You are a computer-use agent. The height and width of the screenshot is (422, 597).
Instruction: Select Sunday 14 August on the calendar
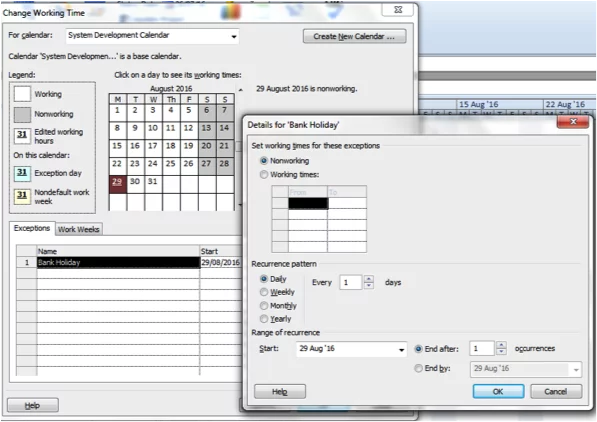click(x=225, y=131)
